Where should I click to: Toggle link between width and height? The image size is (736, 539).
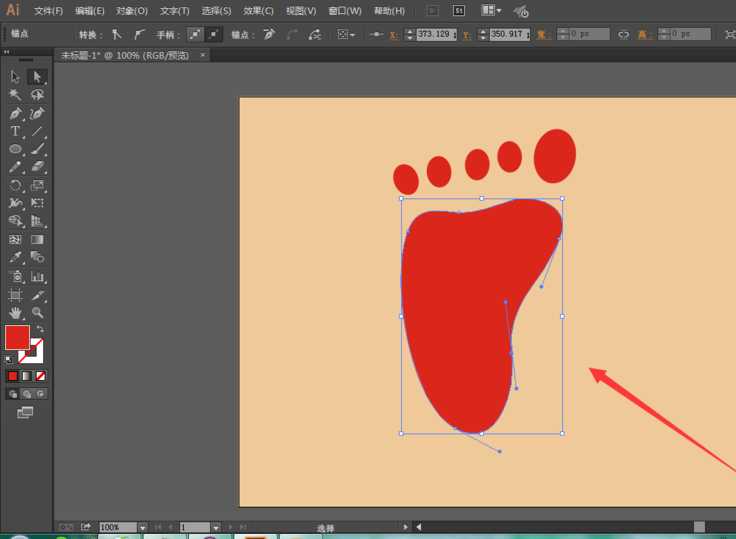[x=623, y=34]
